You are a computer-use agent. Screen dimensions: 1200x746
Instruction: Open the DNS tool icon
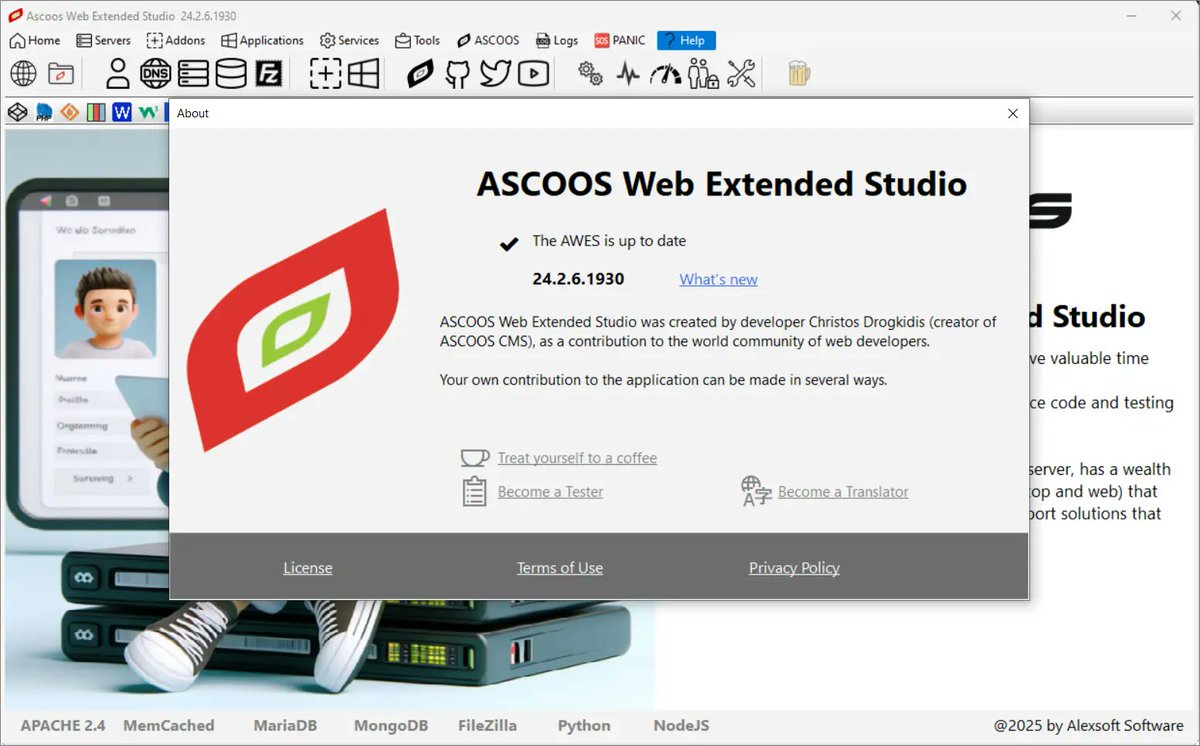(x=155, y=73)
